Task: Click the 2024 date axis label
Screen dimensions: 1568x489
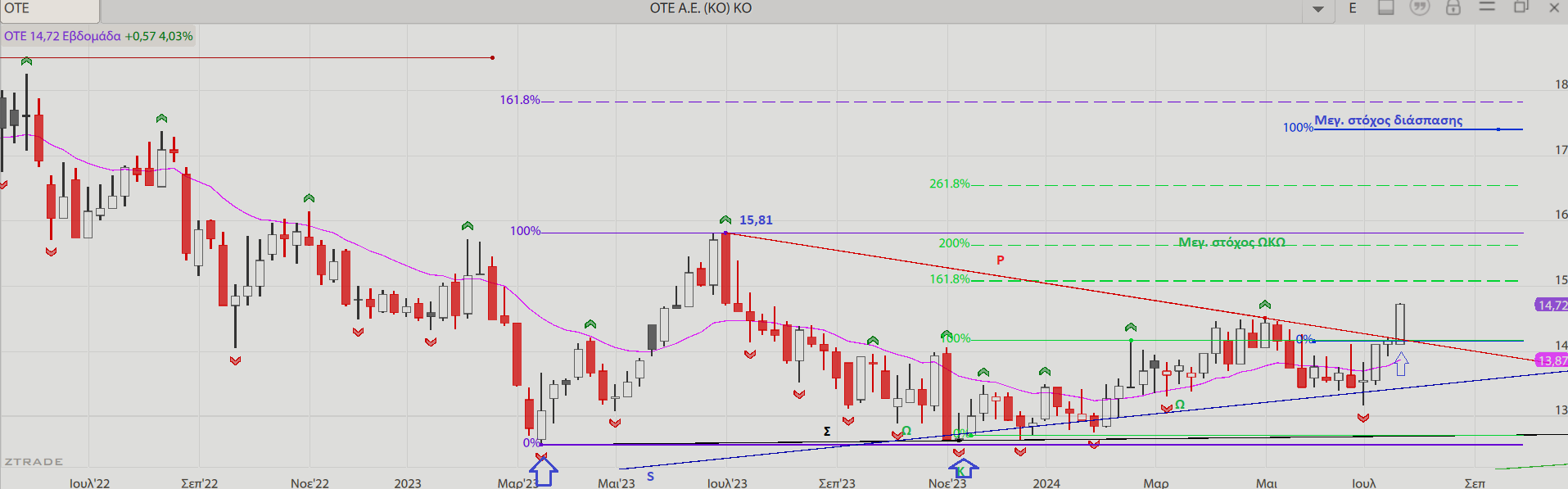Action: pos(1046,483)
